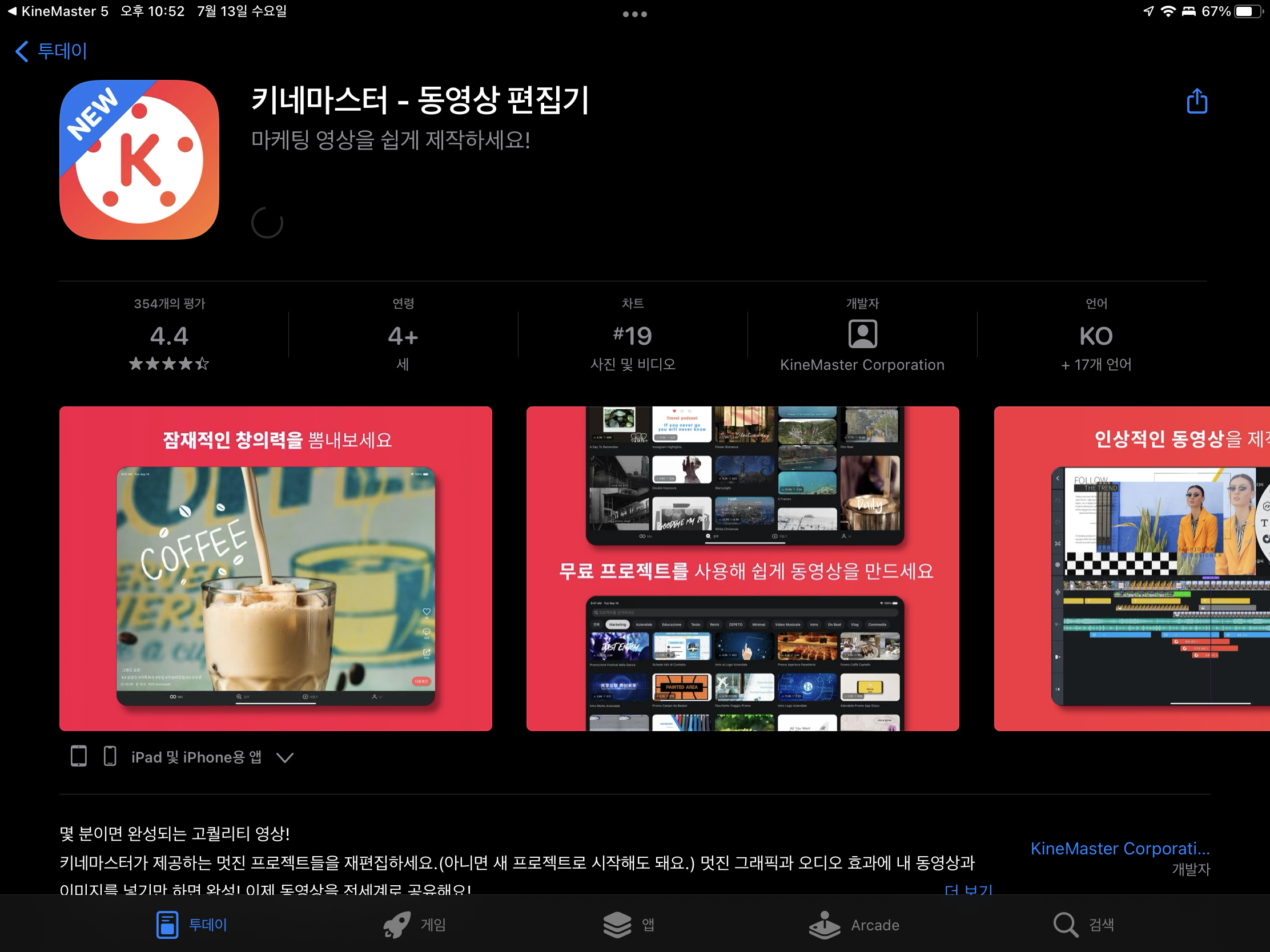Switch to the 게임 tab

[x=415, y=925]
